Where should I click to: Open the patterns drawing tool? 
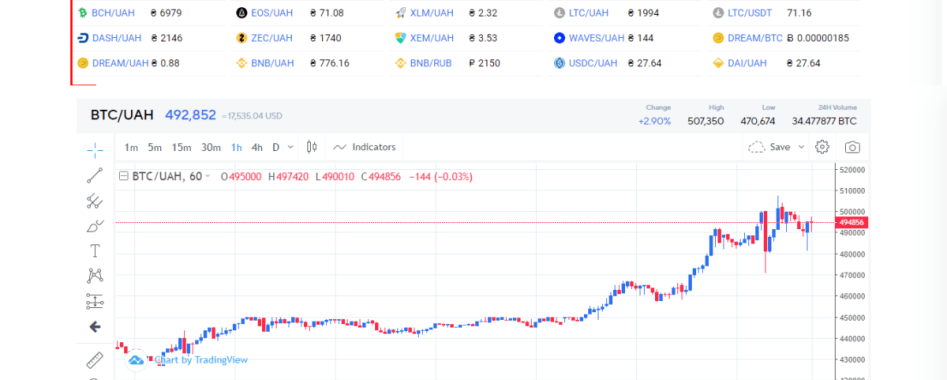coord(94,276)
